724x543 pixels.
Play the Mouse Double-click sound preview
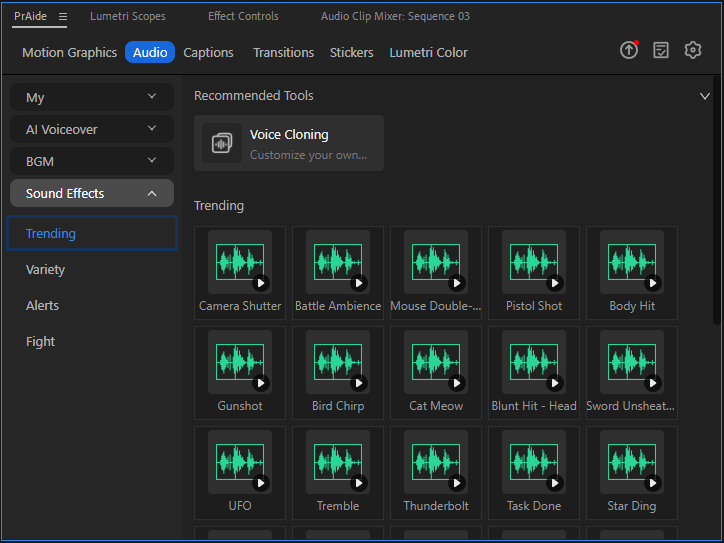457,283
